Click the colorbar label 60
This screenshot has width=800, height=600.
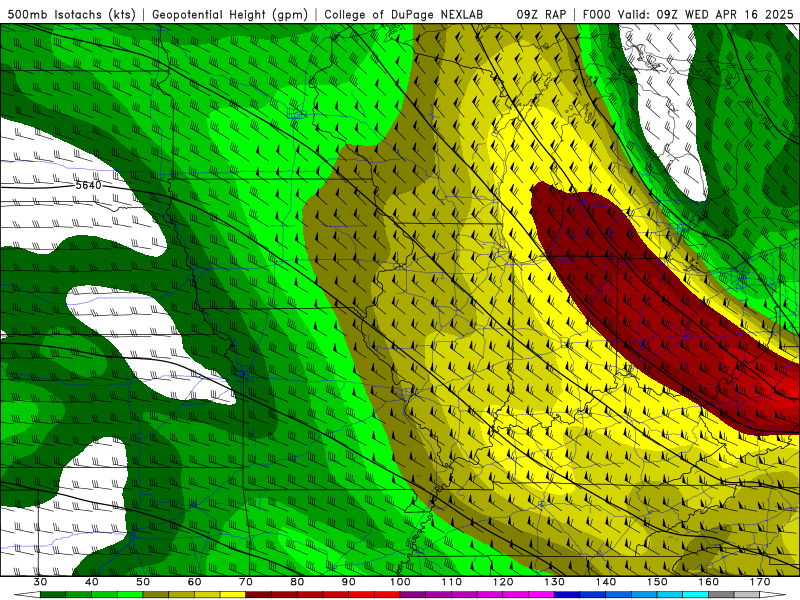click(194, 582)
